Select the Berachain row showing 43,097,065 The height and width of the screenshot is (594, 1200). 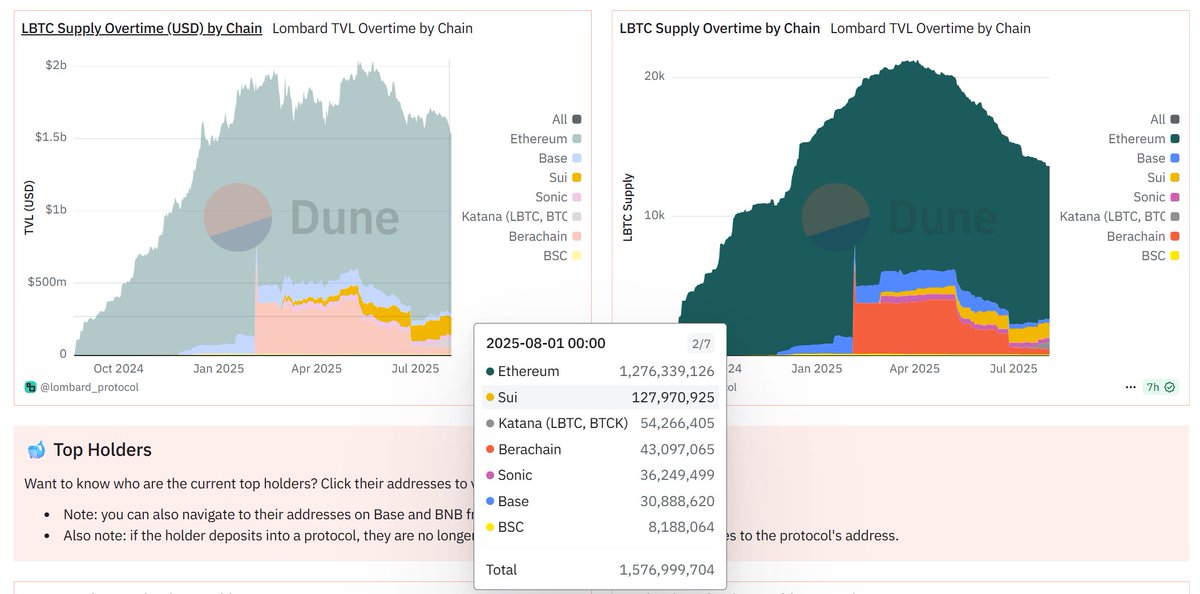pyautogui.click(x=600, y=449)
